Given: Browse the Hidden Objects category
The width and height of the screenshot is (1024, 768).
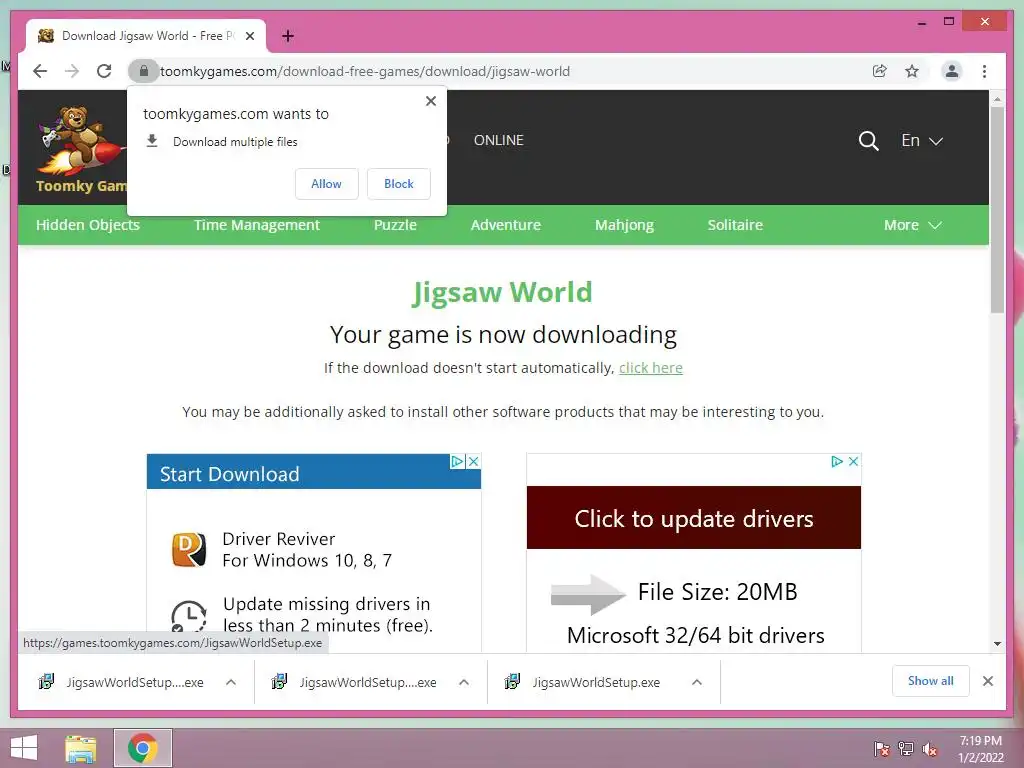Looking at the screenshot, I should point(88,225).
